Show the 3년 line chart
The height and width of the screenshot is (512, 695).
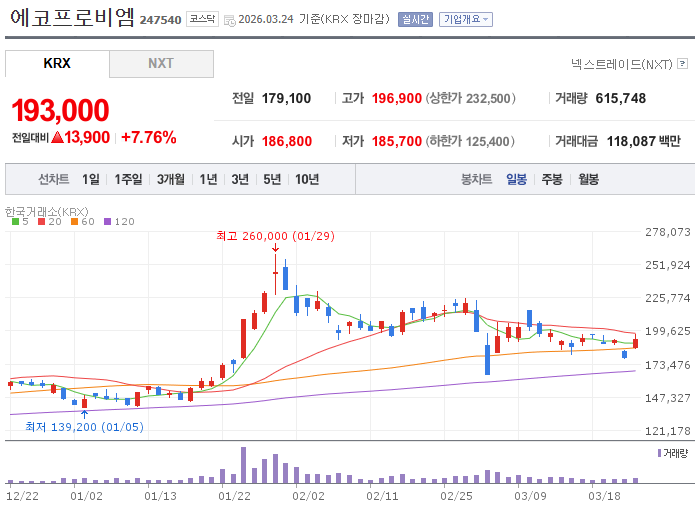click(x=240, y=179)
